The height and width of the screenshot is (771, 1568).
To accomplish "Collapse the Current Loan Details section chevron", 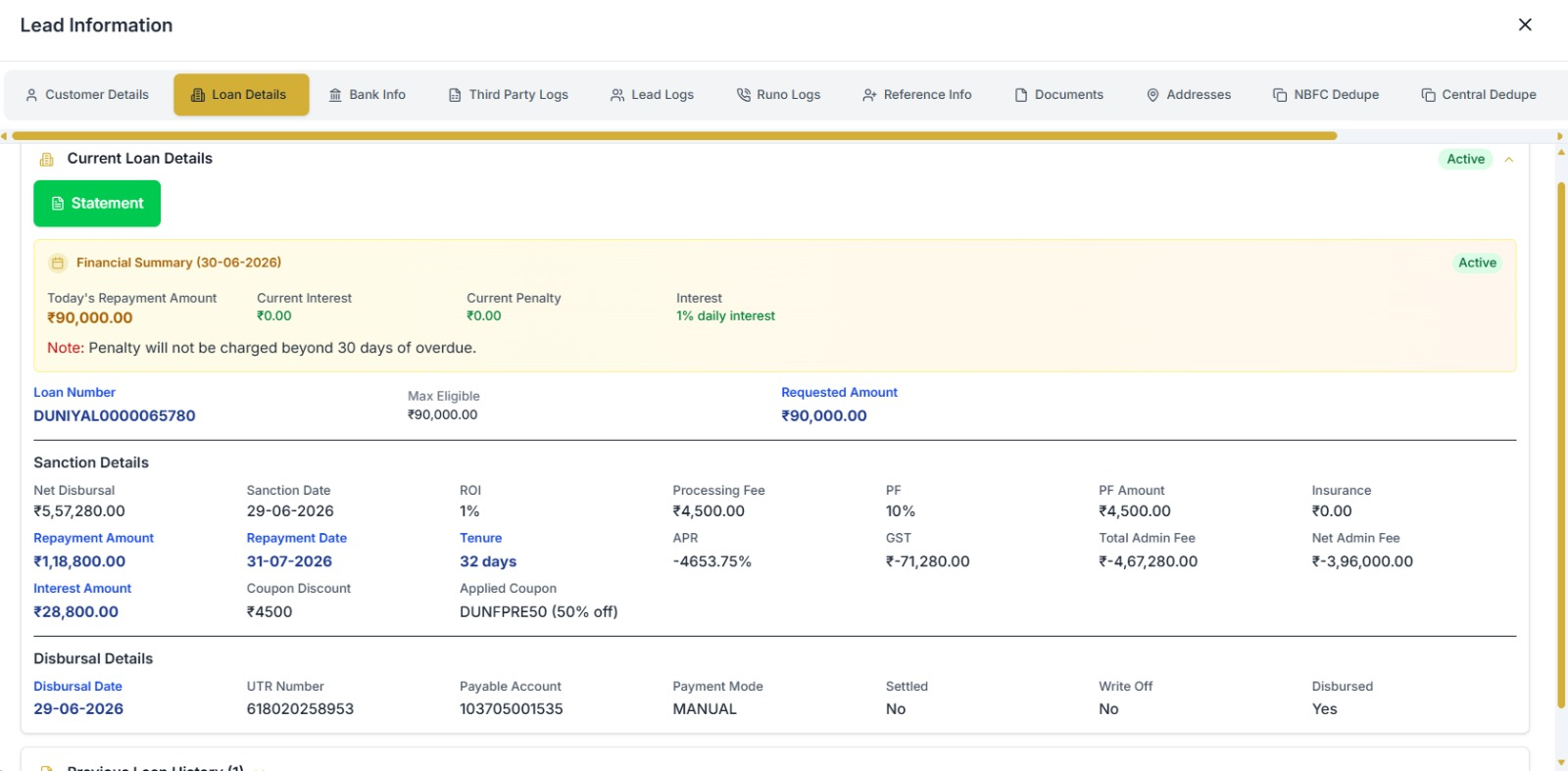I will pos(1509,160).
